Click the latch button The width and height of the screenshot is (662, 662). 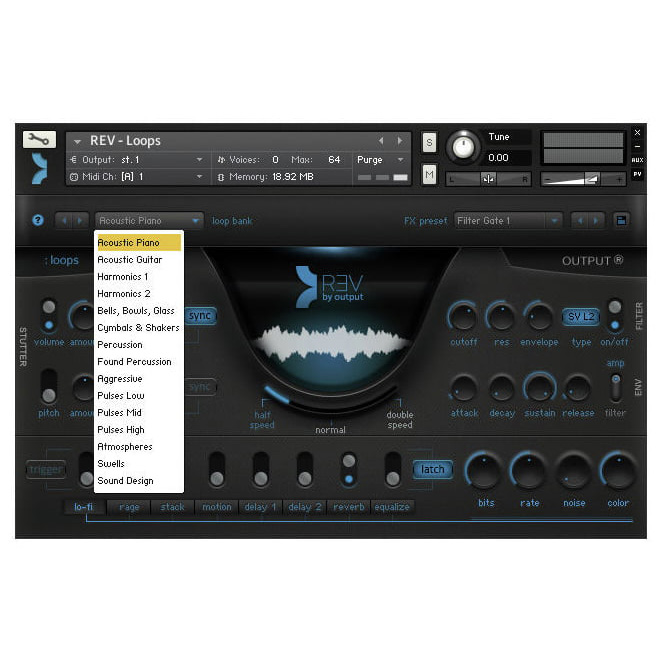point(432,469)
